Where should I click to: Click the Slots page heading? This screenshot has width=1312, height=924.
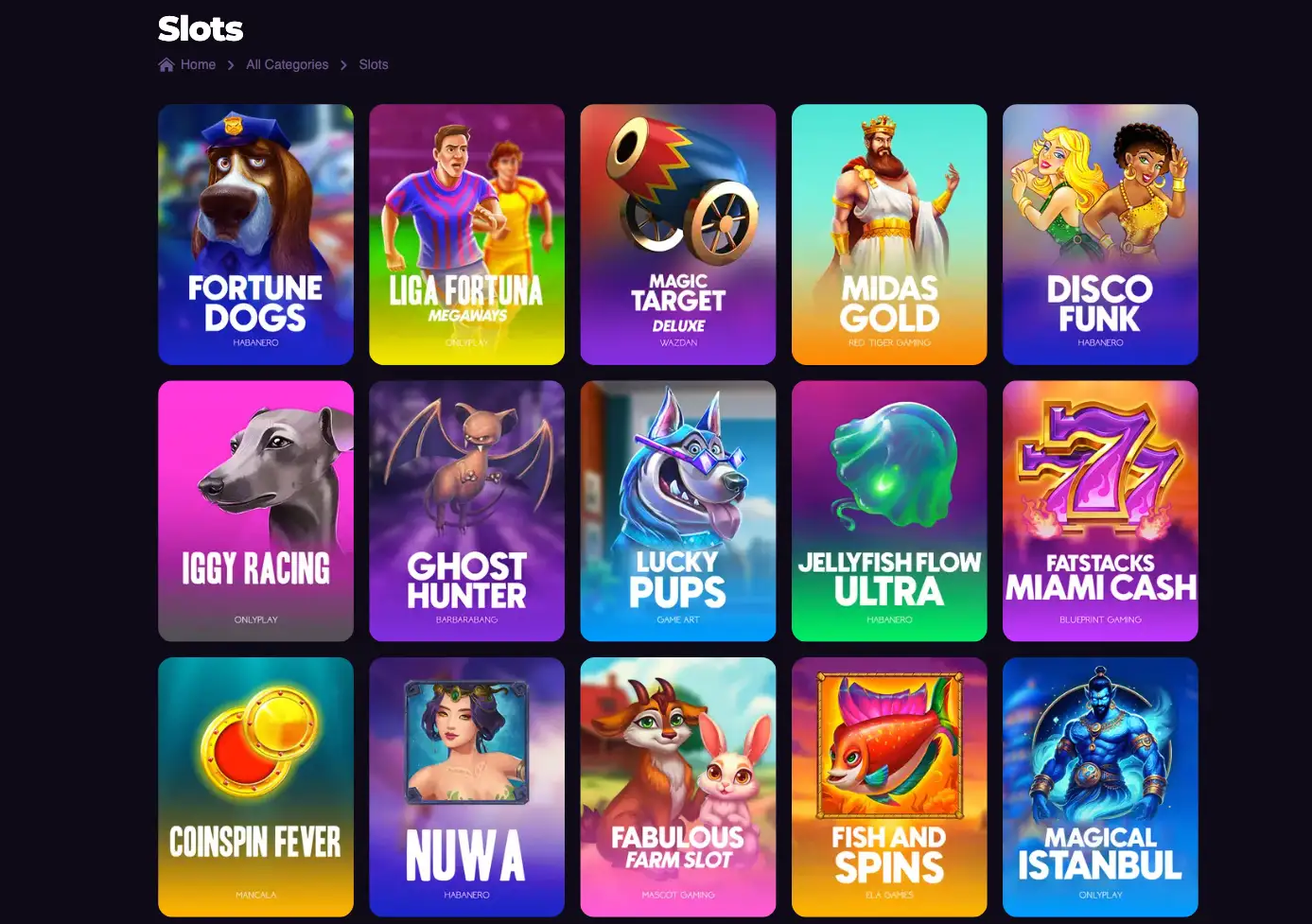tap(201, 28)
